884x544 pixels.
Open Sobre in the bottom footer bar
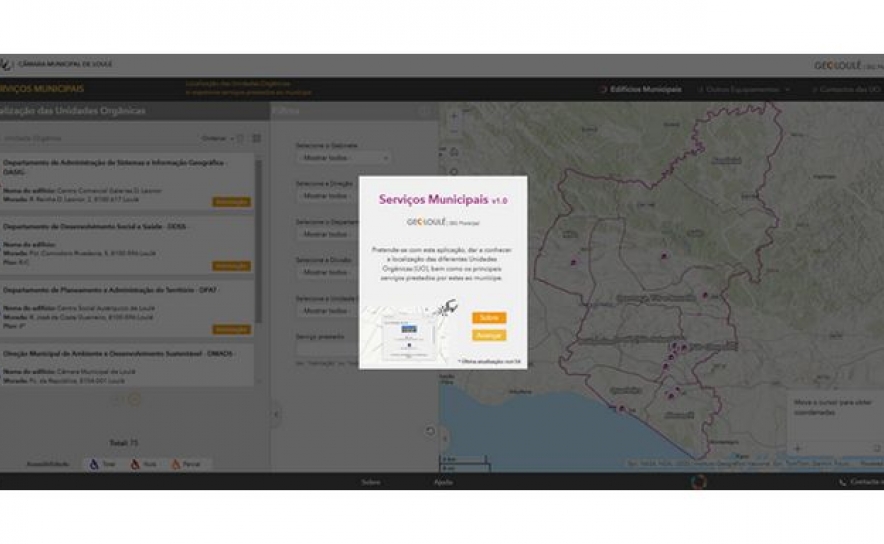coord(370,482)
